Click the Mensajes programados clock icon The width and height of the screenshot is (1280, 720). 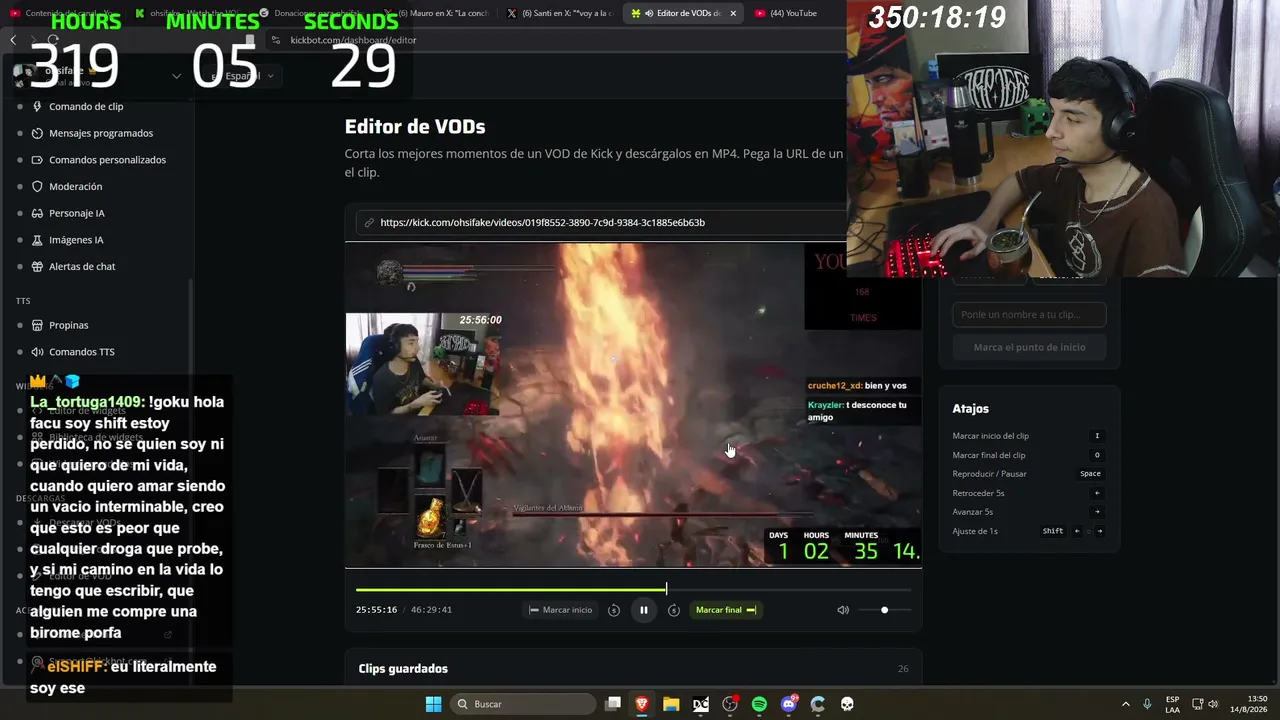(37, 133)
